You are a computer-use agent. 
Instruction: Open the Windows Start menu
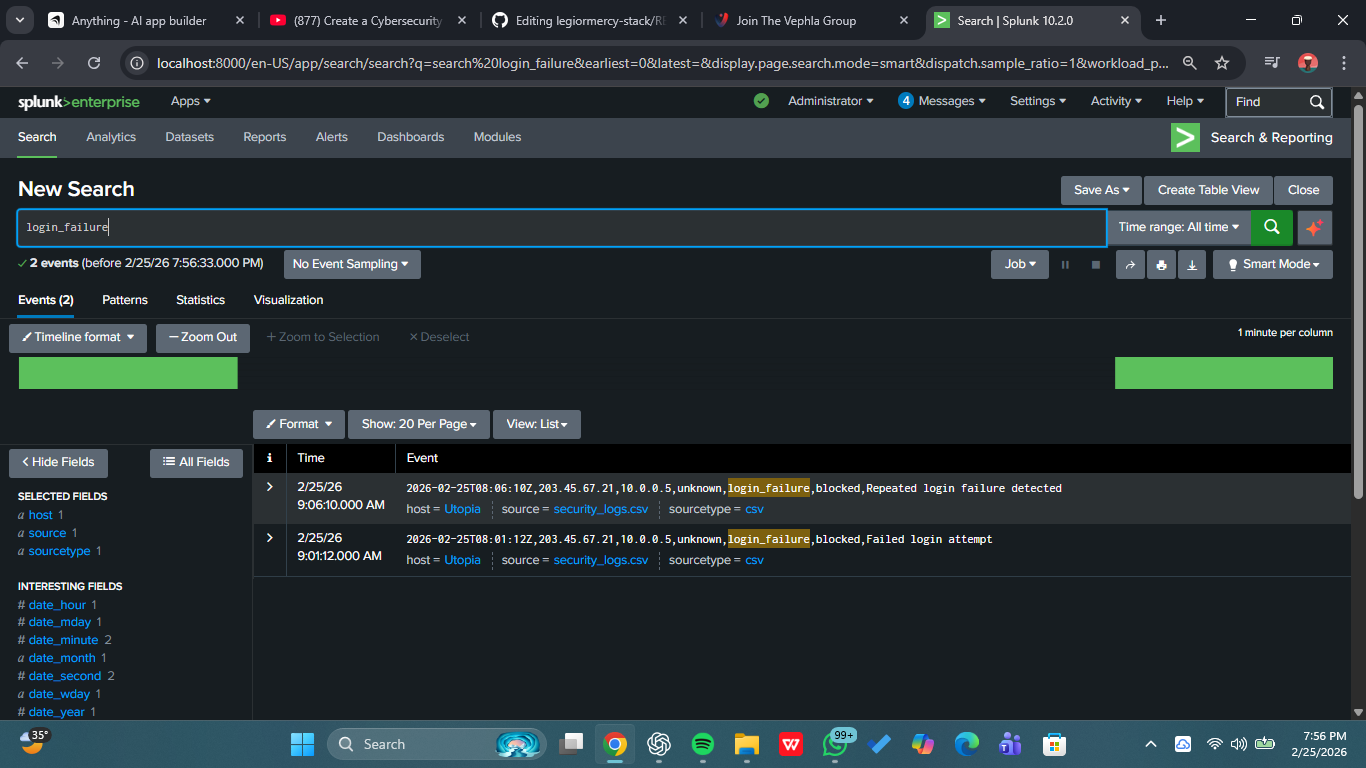click(x=302, y=744)
